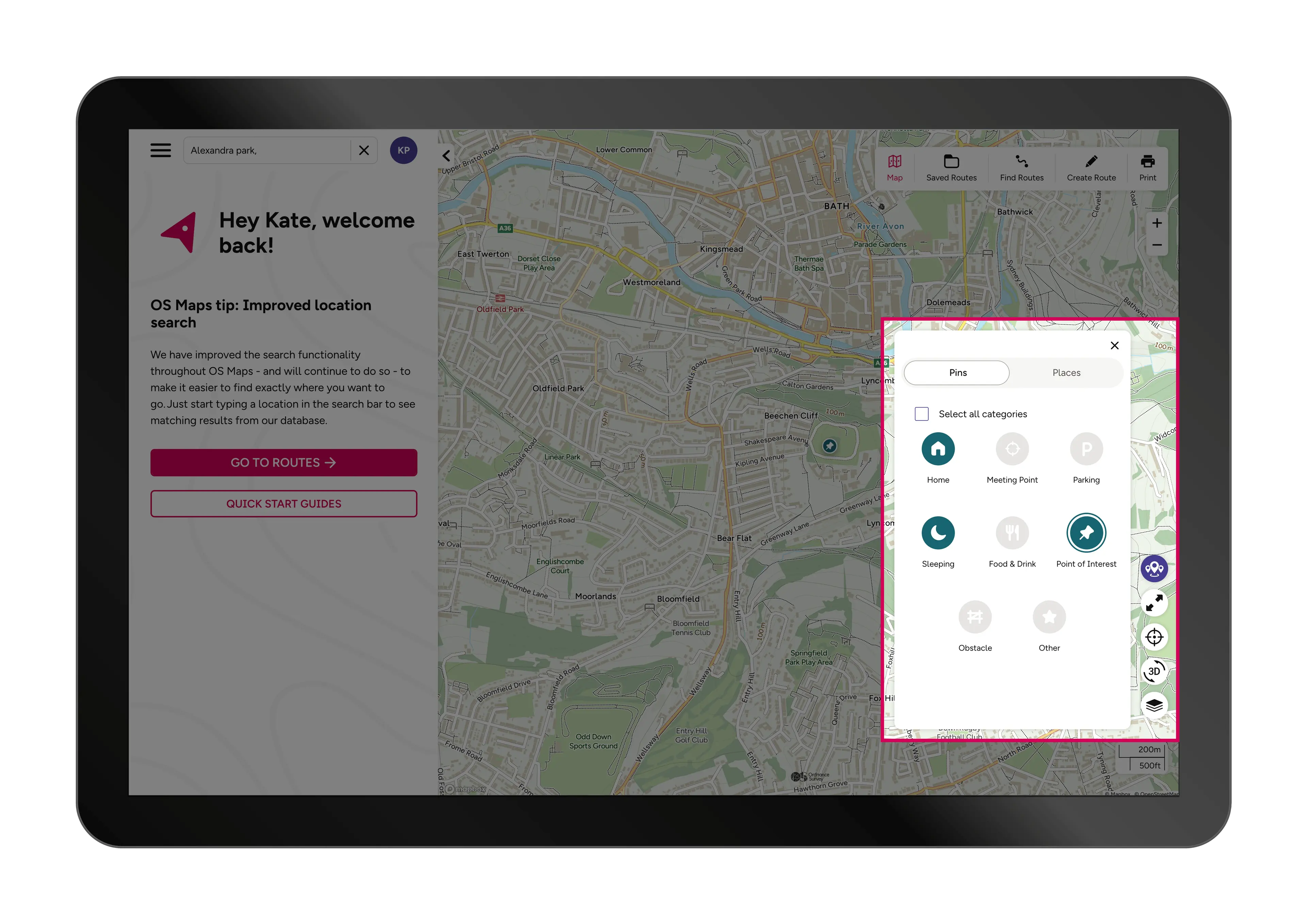Image resolution: width=1307 pixels, height=924 pixels.
Task: Click the Kingsmead map label
Action: pyautogui.click(x=721, y=249)
